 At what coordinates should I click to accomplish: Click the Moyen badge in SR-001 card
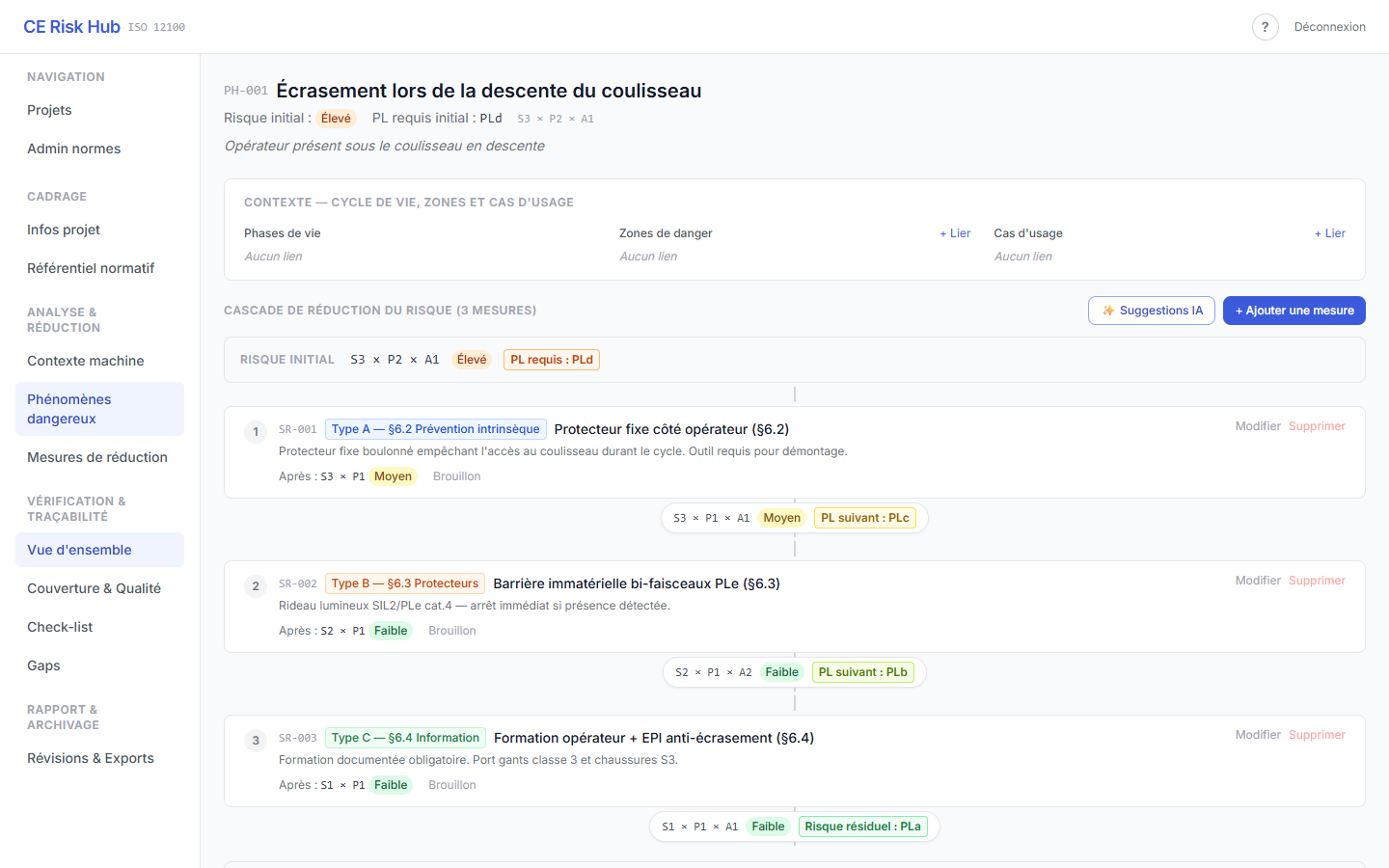pos(393,476)
